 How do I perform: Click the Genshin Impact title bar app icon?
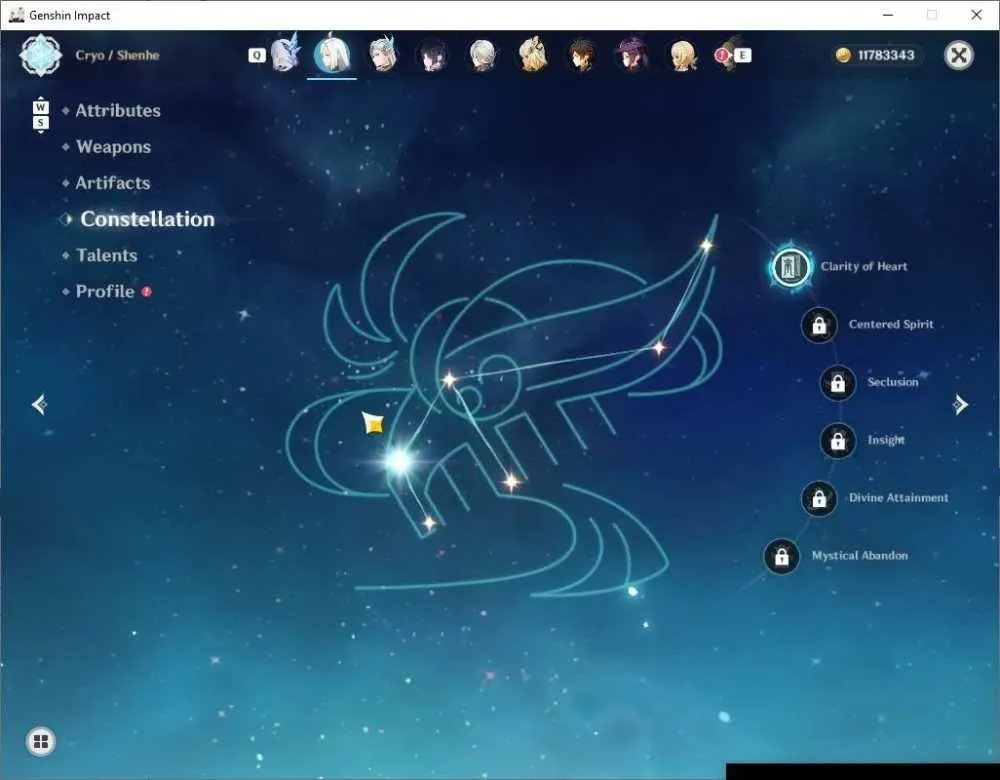point(16,15)
